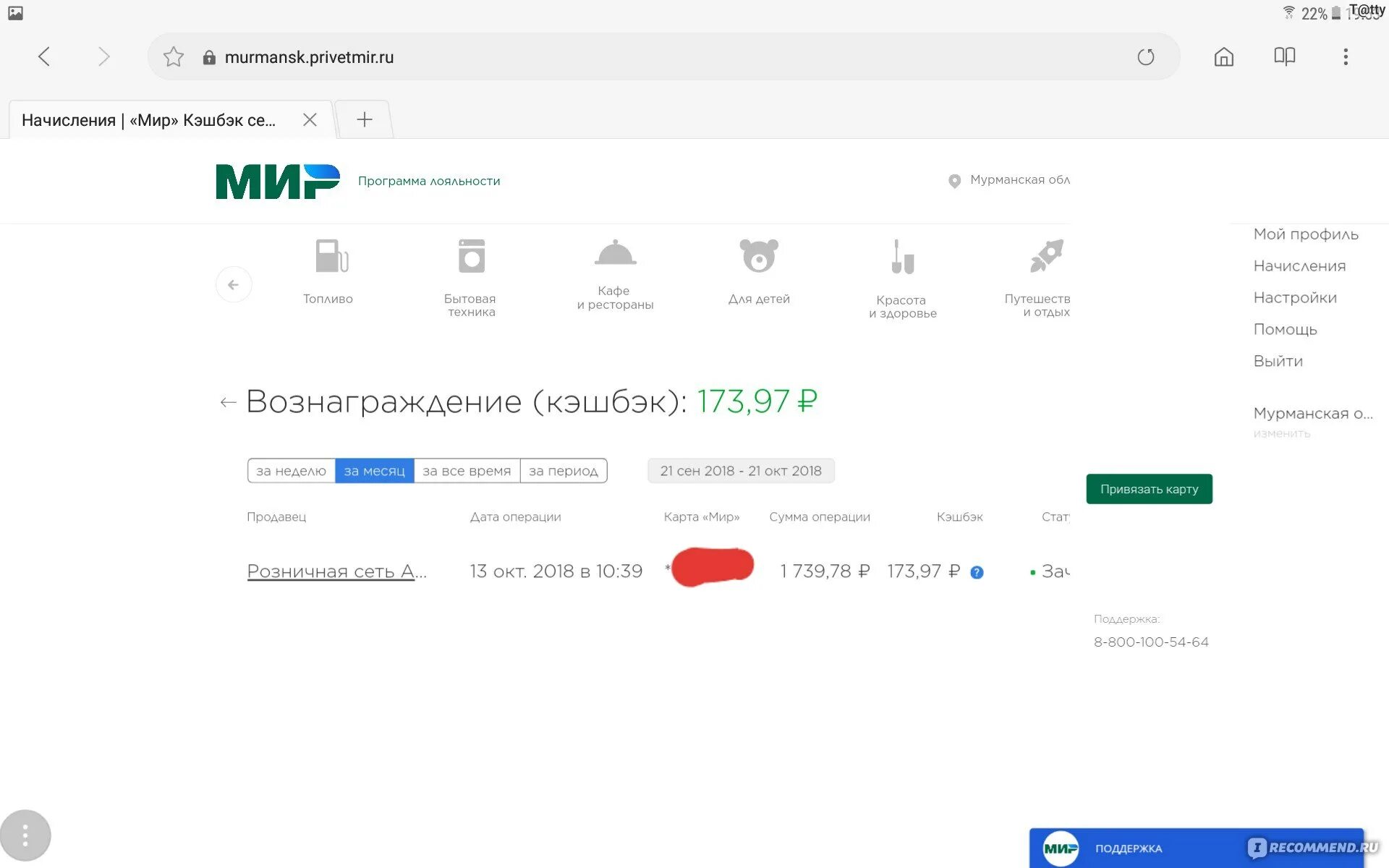
Task: Reload the page with refresh icon
Action: 1145,56
